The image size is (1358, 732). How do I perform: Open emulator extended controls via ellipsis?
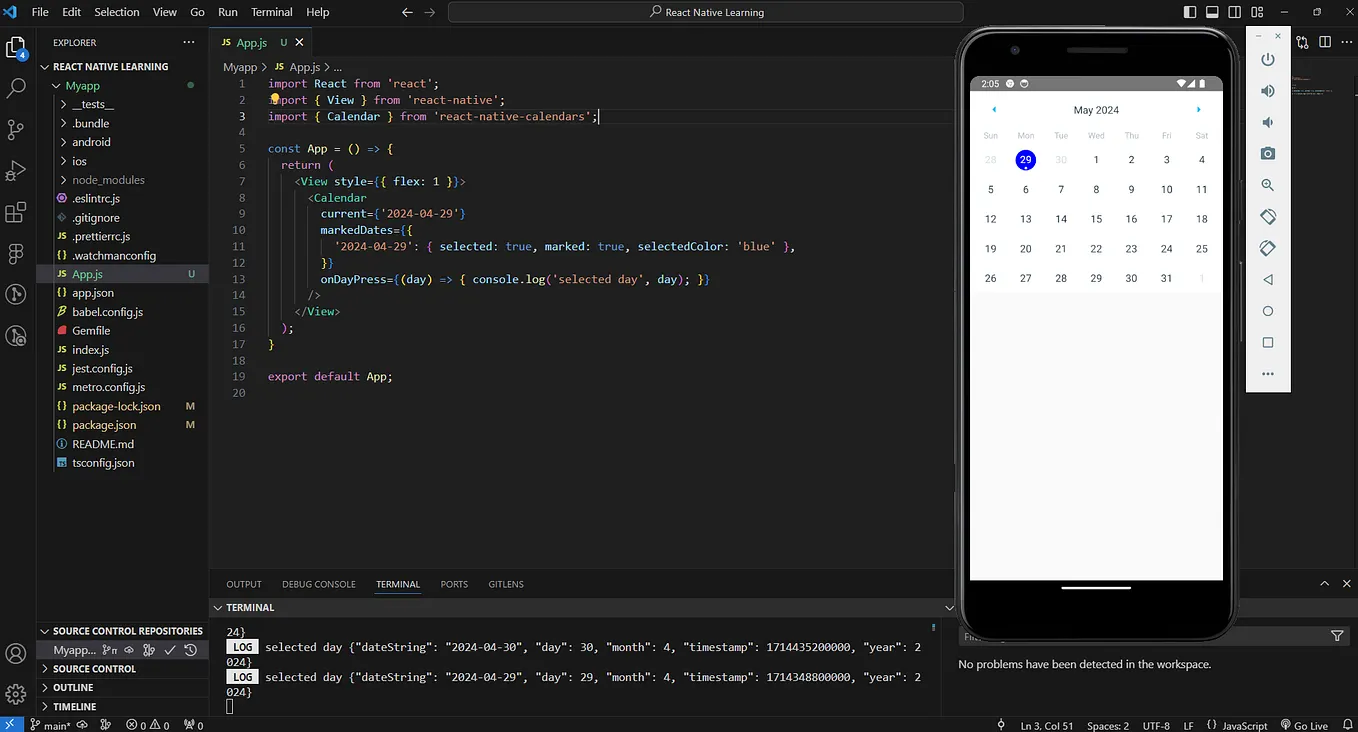click(x=1268, y=373)
